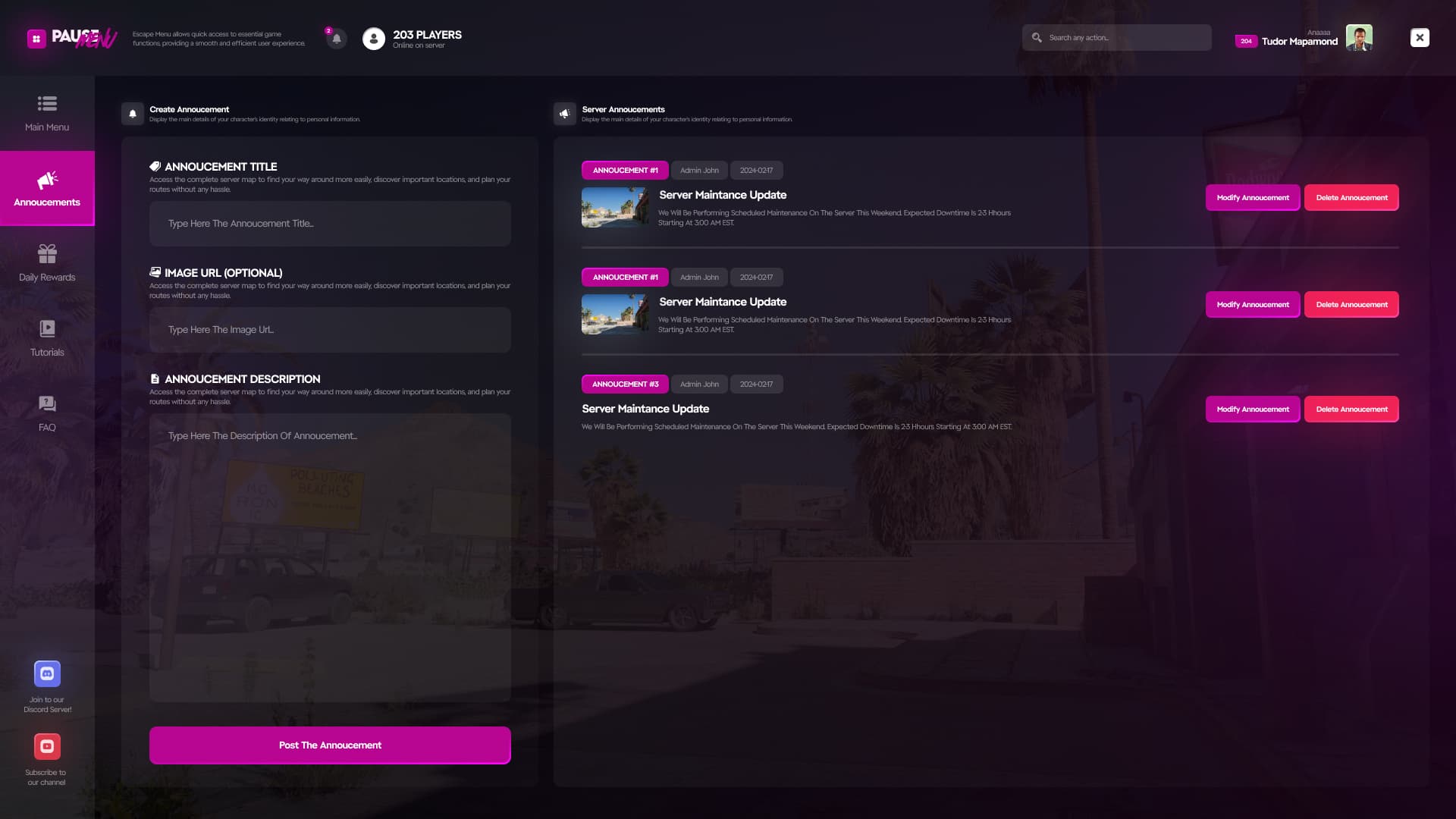The image size is (1456, 819).
Task: Click the YouTube subscribe icon
Action: pos(47,746)
